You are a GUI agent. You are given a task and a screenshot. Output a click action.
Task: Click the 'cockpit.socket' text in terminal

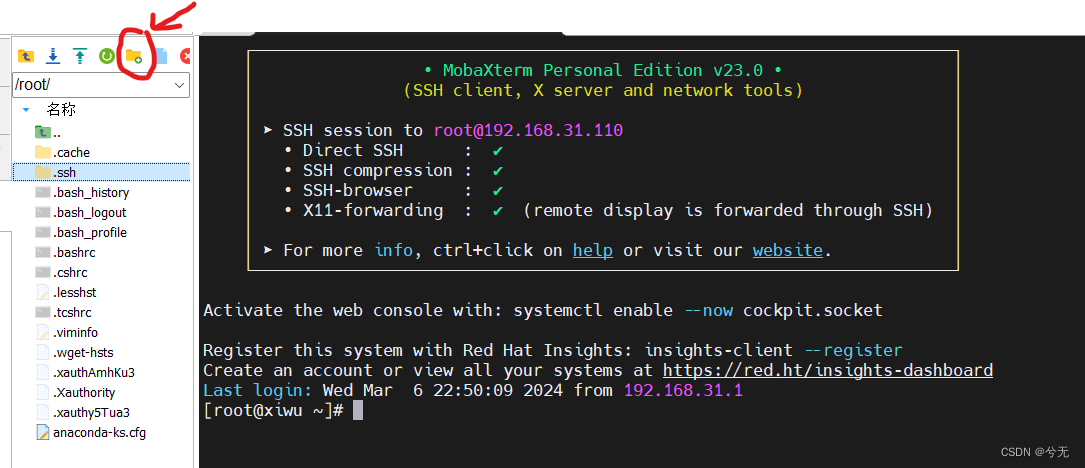(x=813, y=310)
